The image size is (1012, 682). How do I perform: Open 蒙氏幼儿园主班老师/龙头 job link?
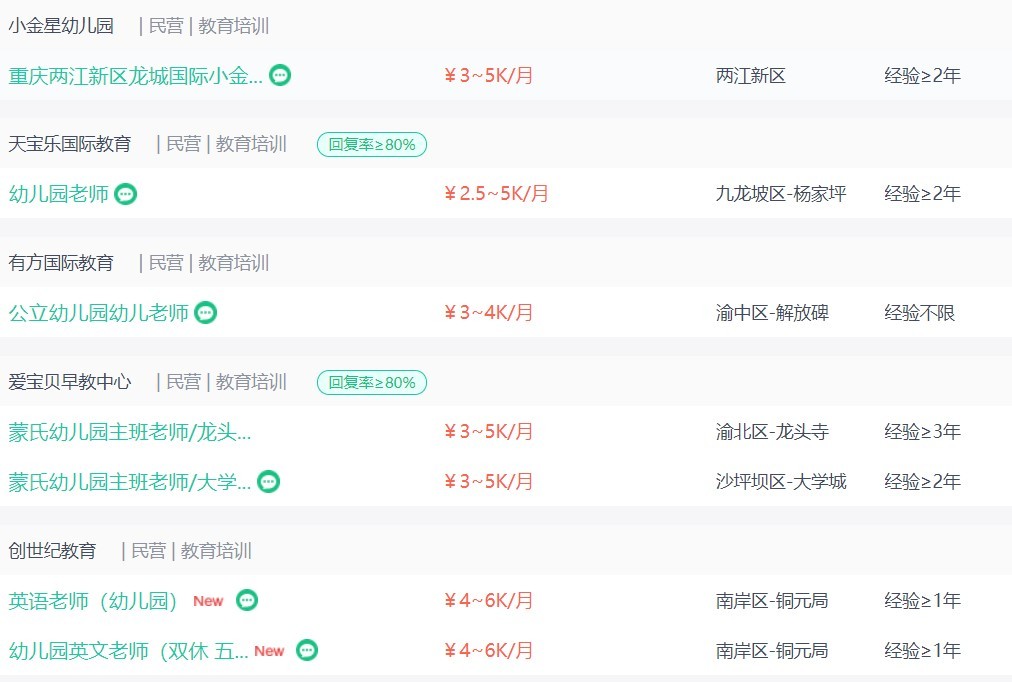tap(130, 432)
